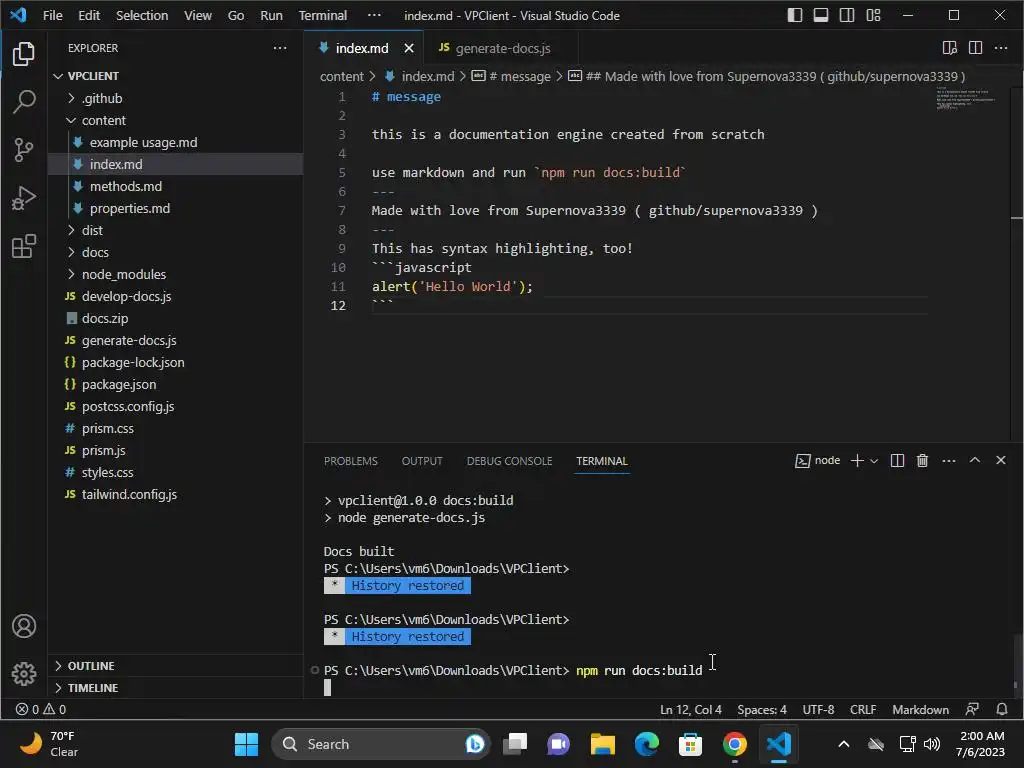Open errors and warnings status indicator
This screenshot has width=1024, height=768.
(40, 709)
